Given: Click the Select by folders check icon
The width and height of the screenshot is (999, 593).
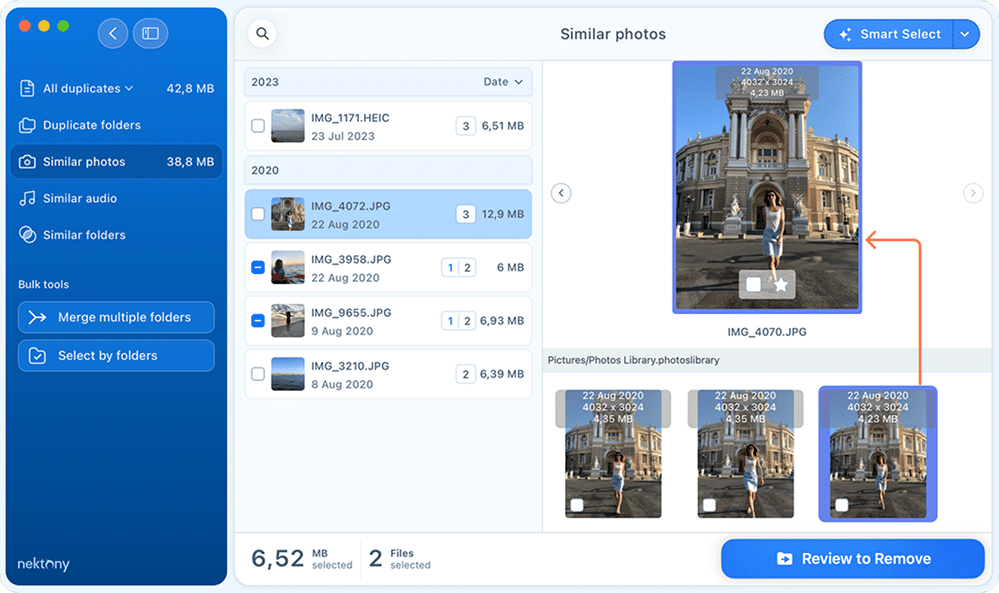Looking at the screenshot, I should point(38,355).
